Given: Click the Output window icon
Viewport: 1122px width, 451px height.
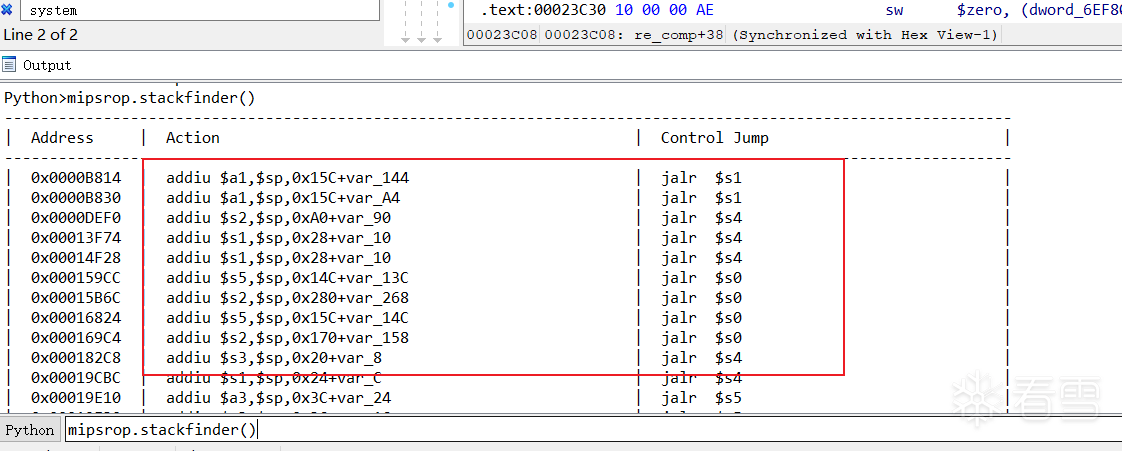Looking at the screenshot, I should click(9, 65).
